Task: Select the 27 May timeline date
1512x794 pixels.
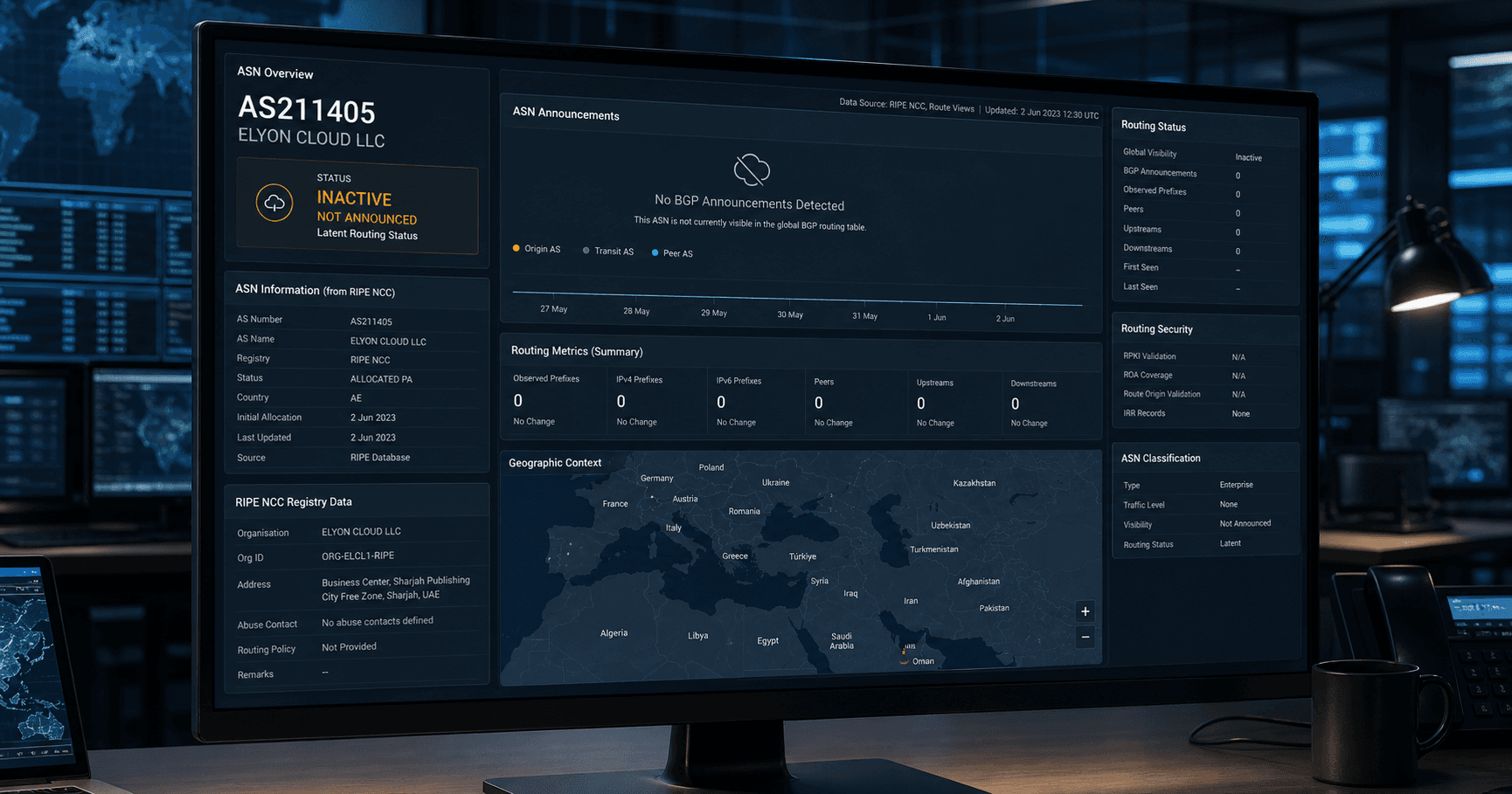Action: click(x=553, y=309)
